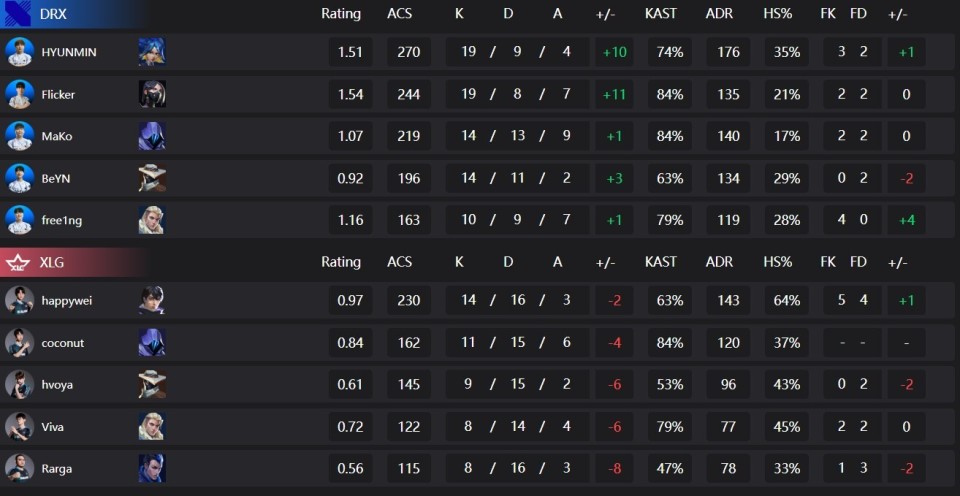Click the DRX team logo icon
The height and width of the screenshot is (496, 960).
pos(18,13)
